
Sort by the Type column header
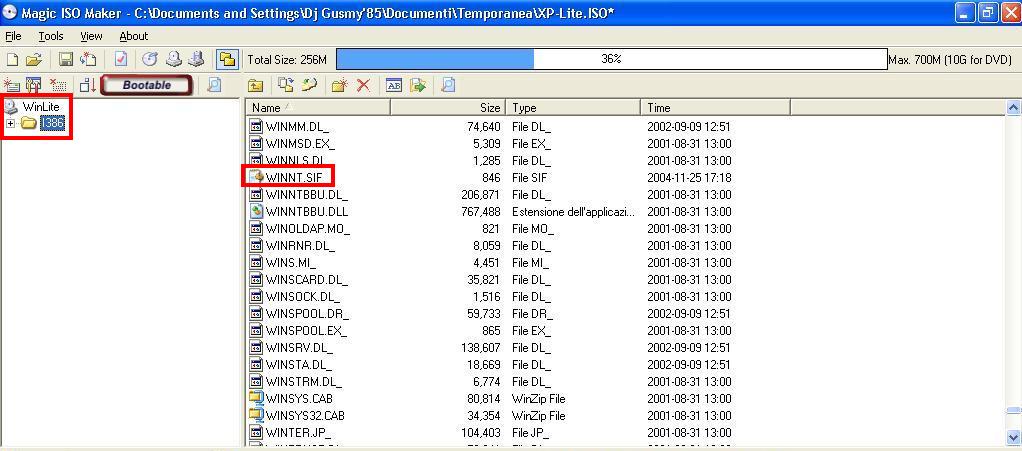(573, 108)
